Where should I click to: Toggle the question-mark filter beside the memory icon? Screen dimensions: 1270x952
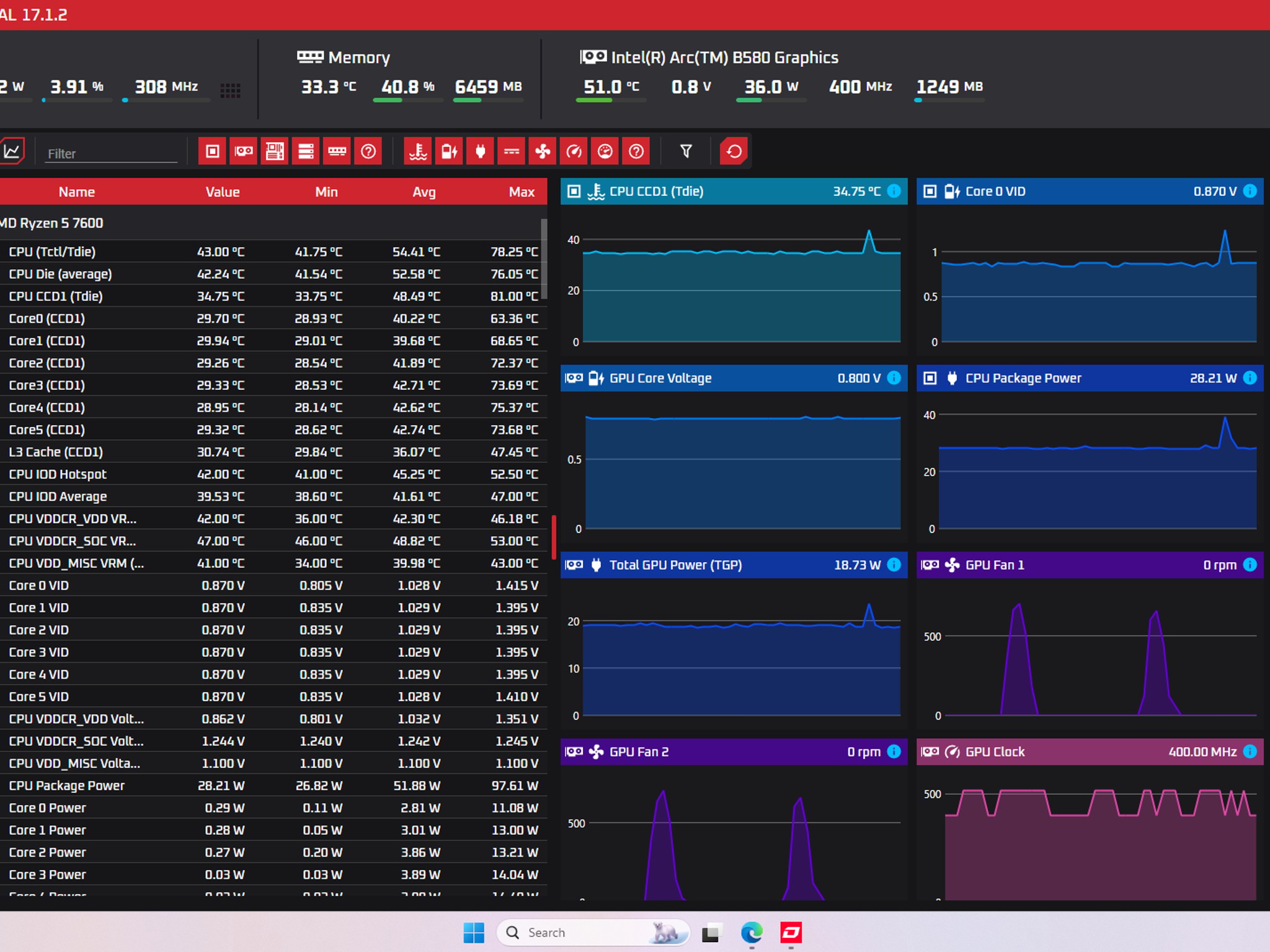[368, 151]
